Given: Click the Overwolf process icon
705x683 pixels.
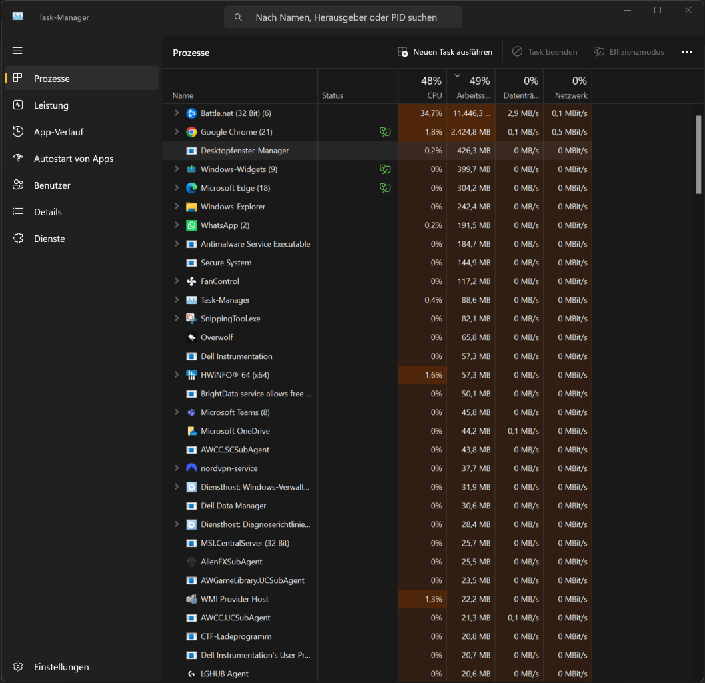Looking at the screenshot, I should (x=192, y=337).
